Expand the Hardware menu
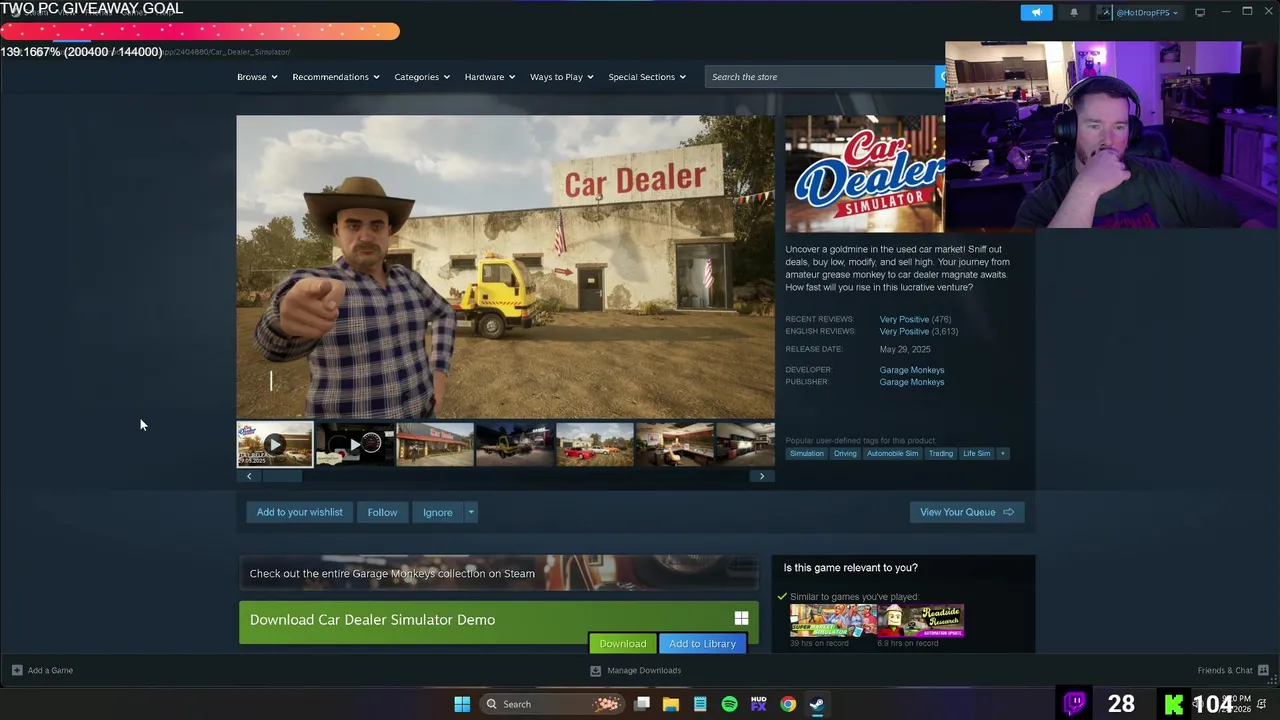 [489, 77]
